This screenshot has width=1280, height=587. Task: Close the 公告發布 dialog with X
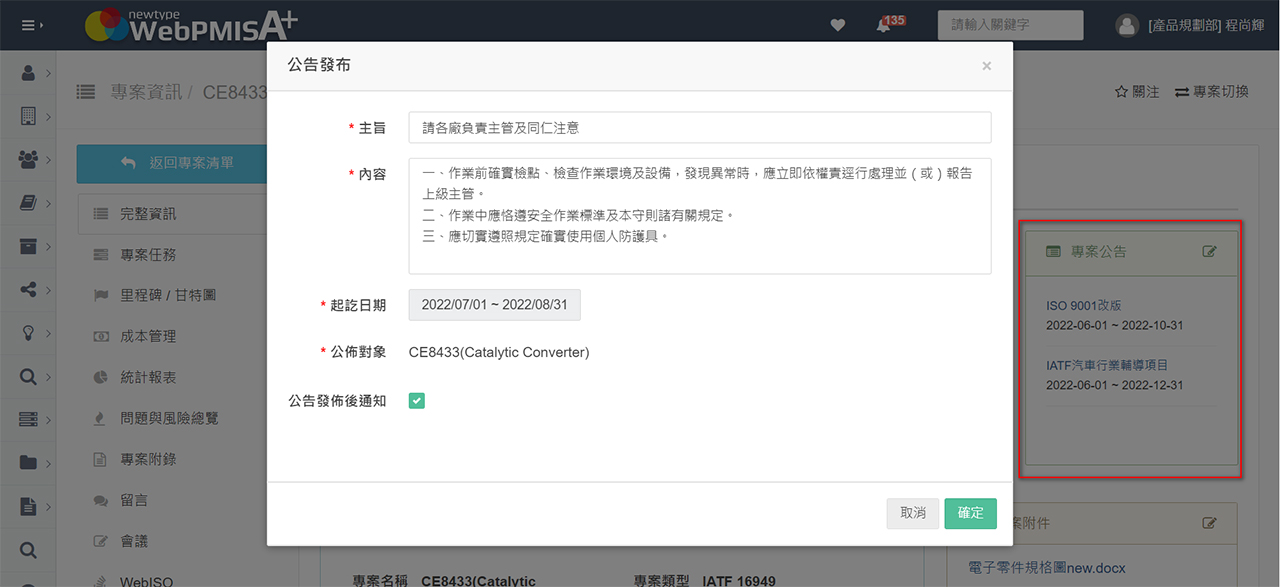(x=986, y=66)
